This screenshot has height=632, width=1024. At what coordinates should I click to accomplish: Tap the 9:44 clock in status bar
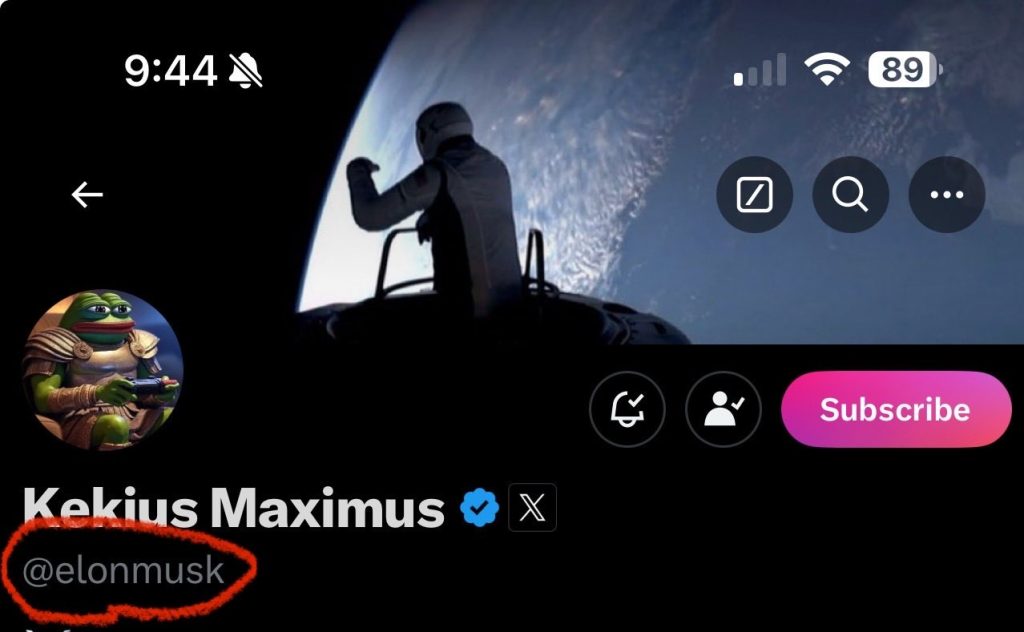point(170,71)
